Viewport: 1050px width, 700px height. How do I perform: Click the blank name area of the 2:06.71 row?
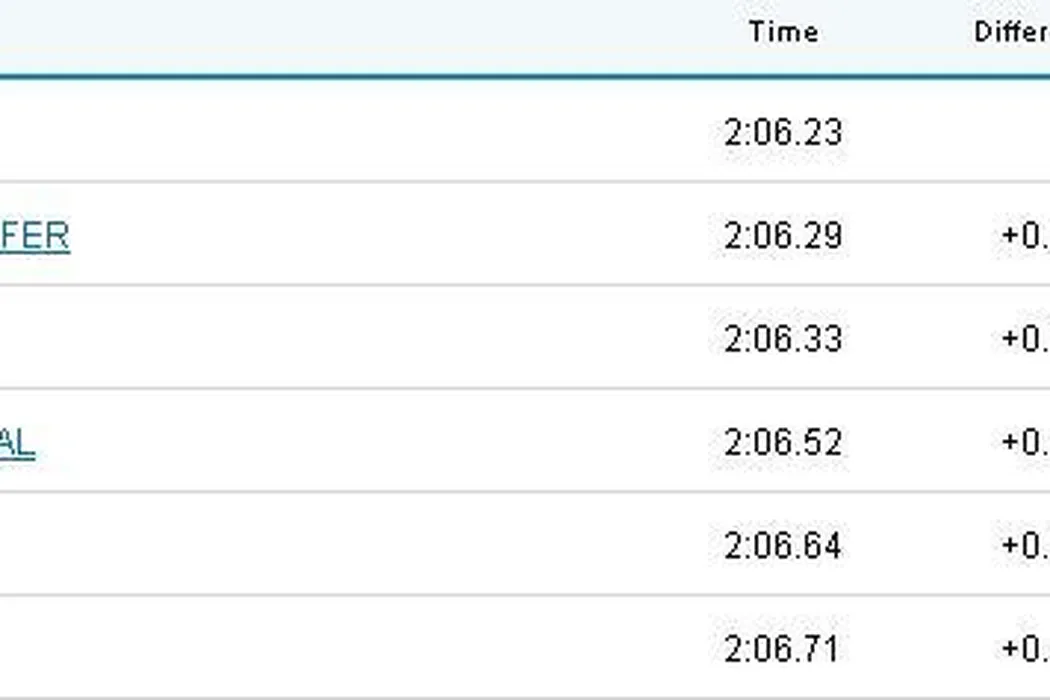300,649
